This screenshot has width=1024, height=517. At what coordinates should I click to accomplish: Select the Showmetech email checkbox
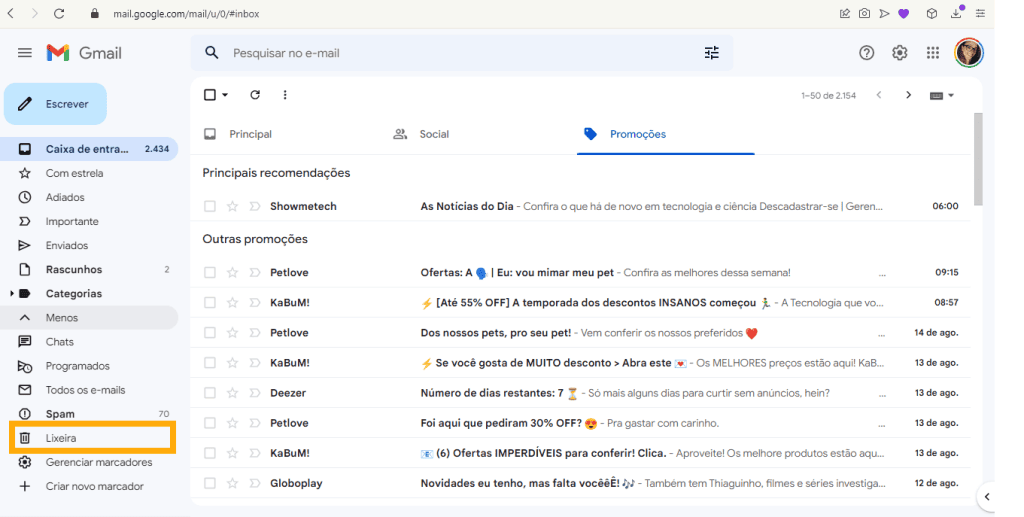pos(210,206)
